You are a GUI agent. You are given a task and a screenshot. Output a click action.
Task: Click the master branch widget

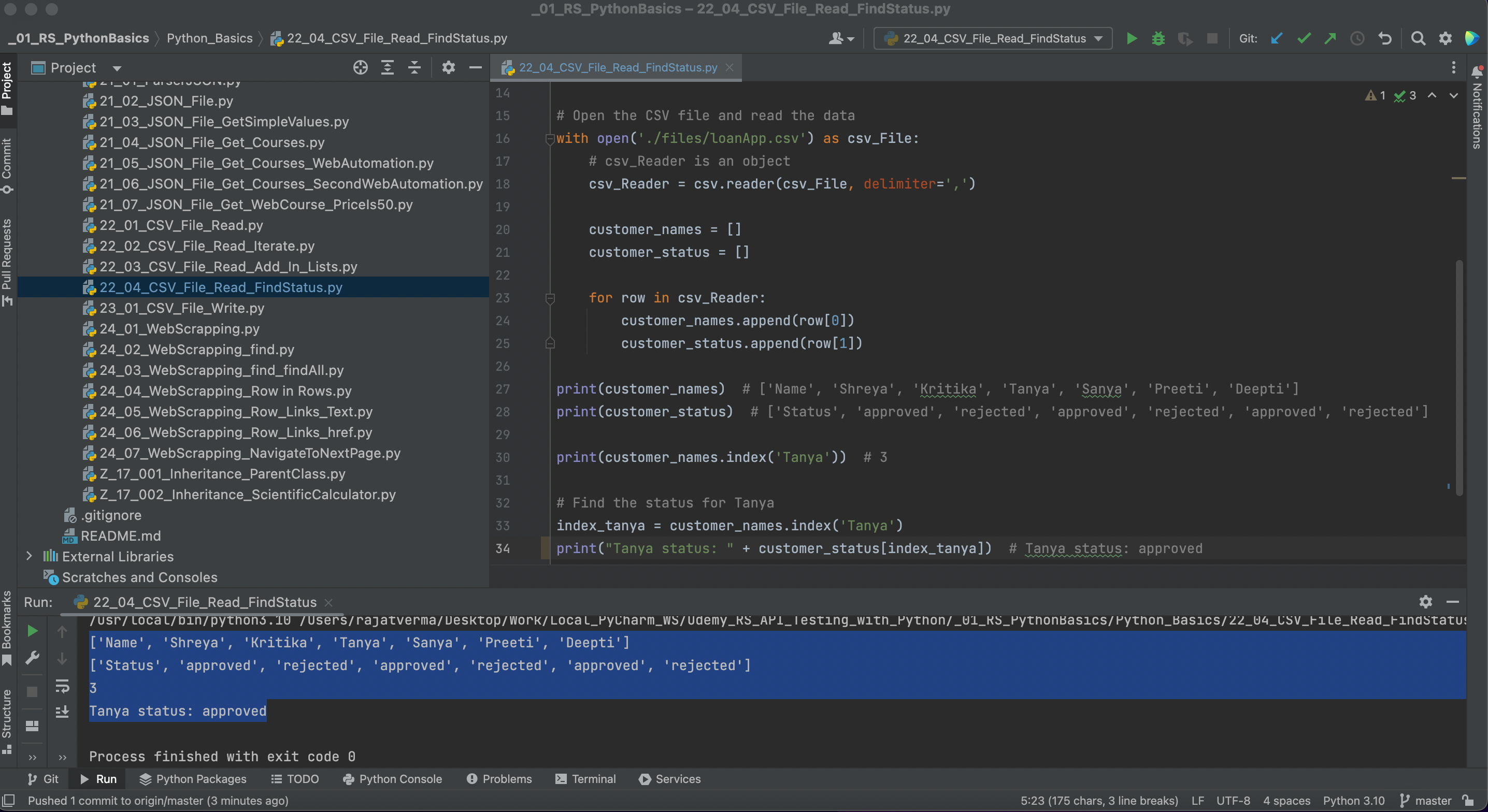[x=1426, y=801]
